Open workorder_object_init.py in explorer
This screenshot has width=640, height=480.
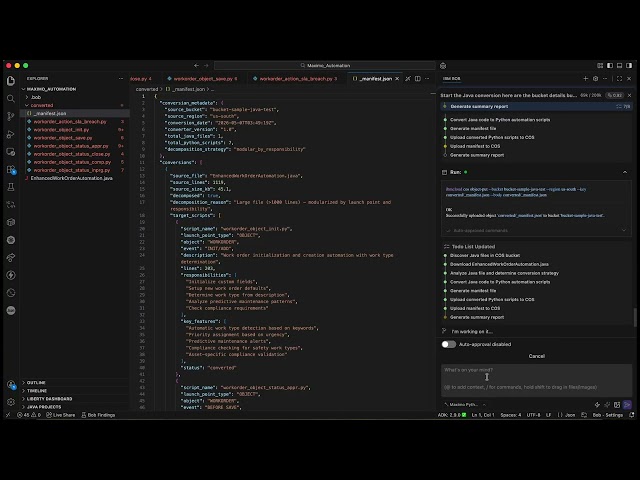click(61, 129)
